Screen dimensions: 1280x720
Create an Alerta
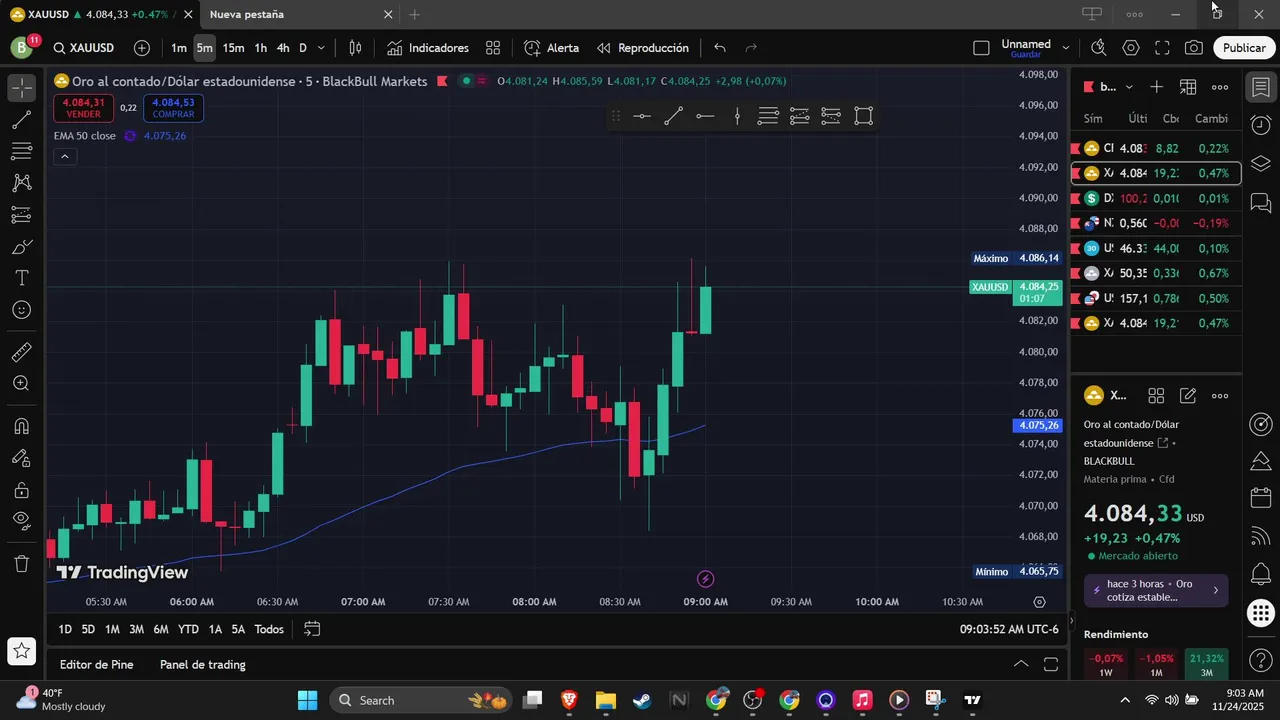(552, 48)
